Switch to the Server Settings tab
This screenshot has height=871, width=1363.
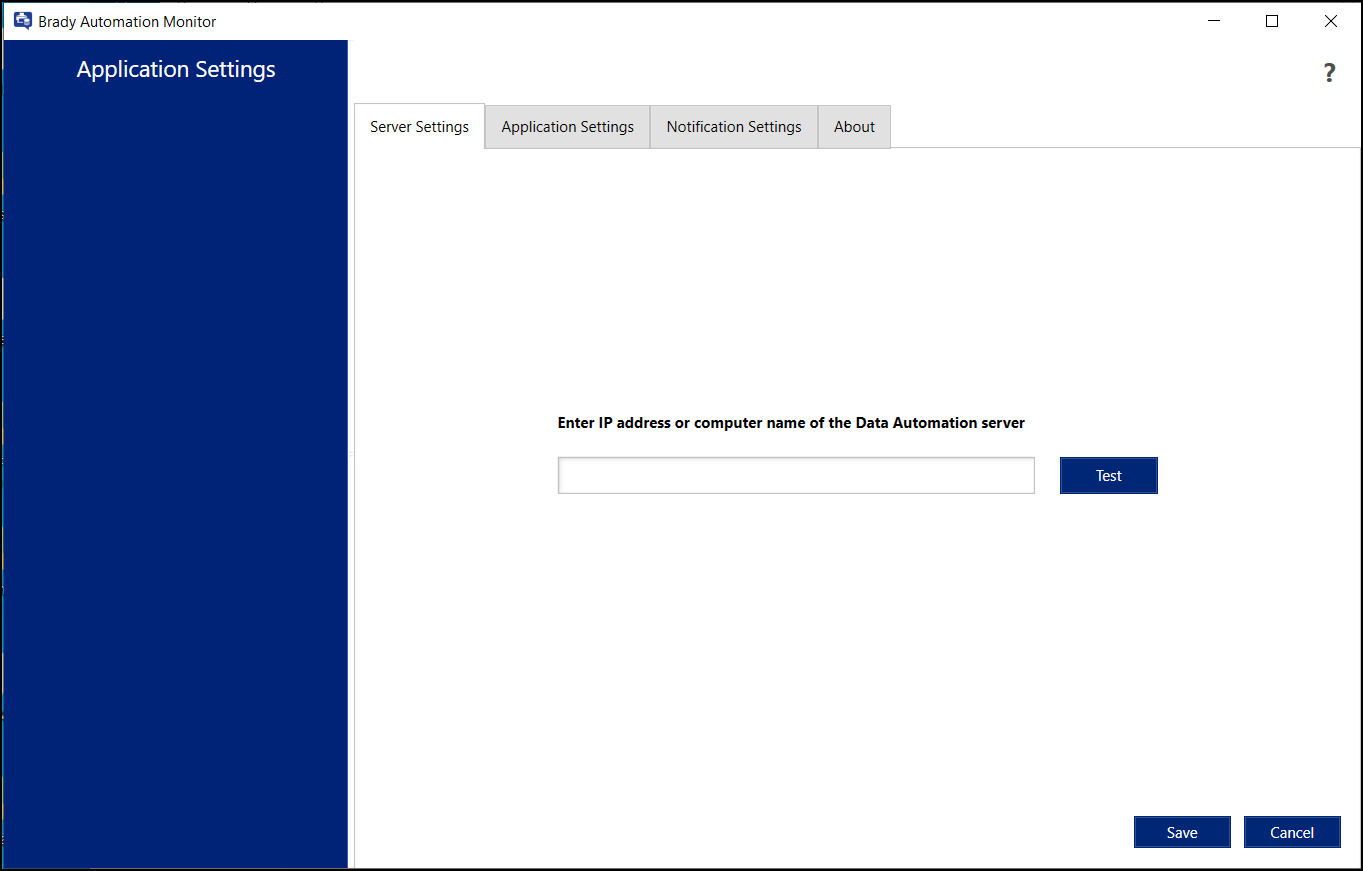(x=420, y=127)
